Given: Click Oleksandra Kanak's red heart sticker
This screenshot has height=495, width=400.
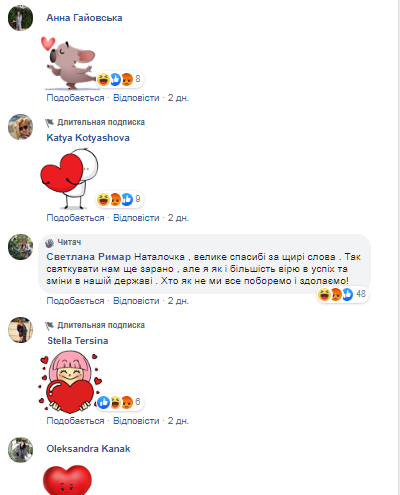Looking at the screenshot, I should pos(67,479).
